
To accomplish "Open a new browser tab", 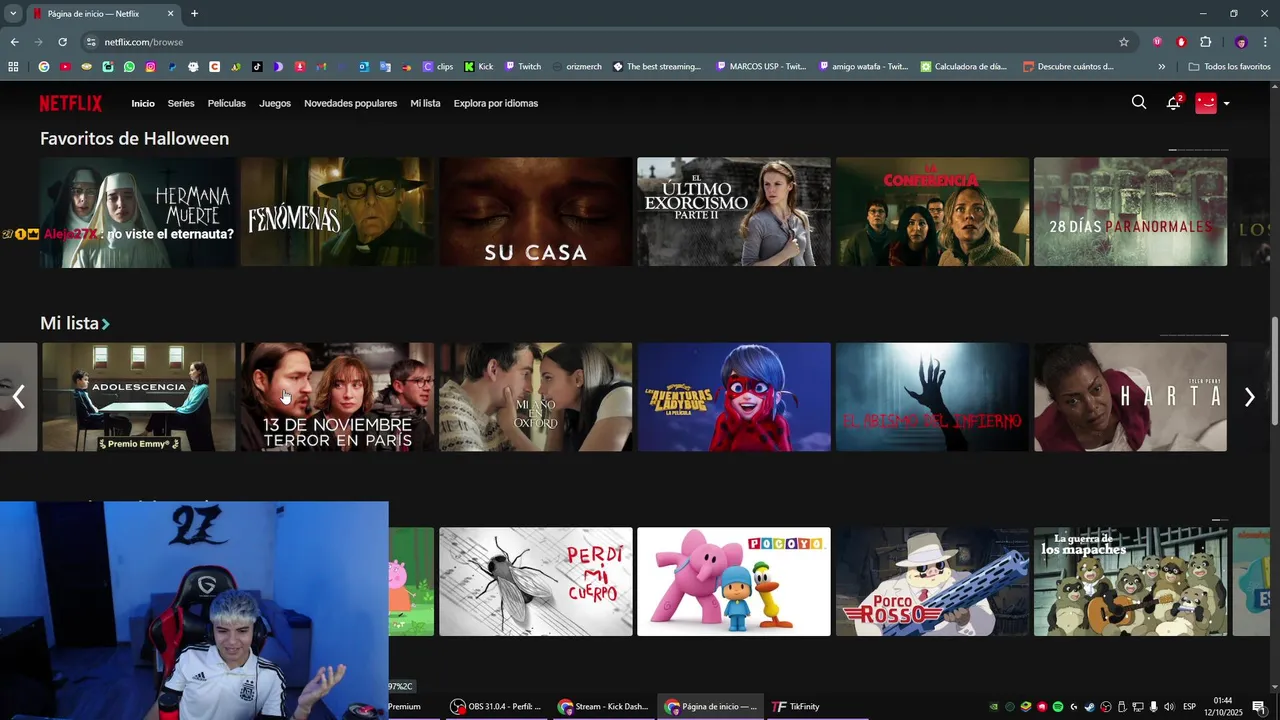I will (194, 14).
